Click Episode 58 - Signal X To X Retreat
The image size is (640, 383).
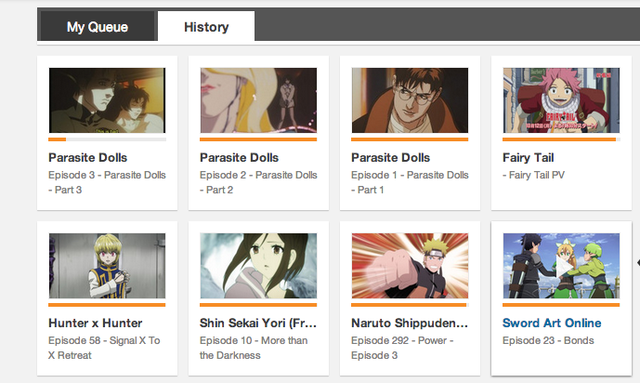pyautogui.click(x=104, y=348)
